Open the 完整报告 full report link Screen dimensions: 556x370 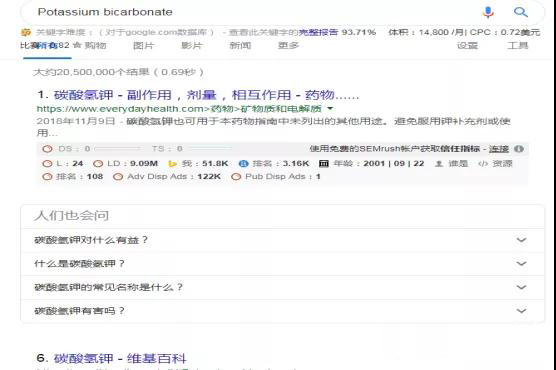coord(318,33)
